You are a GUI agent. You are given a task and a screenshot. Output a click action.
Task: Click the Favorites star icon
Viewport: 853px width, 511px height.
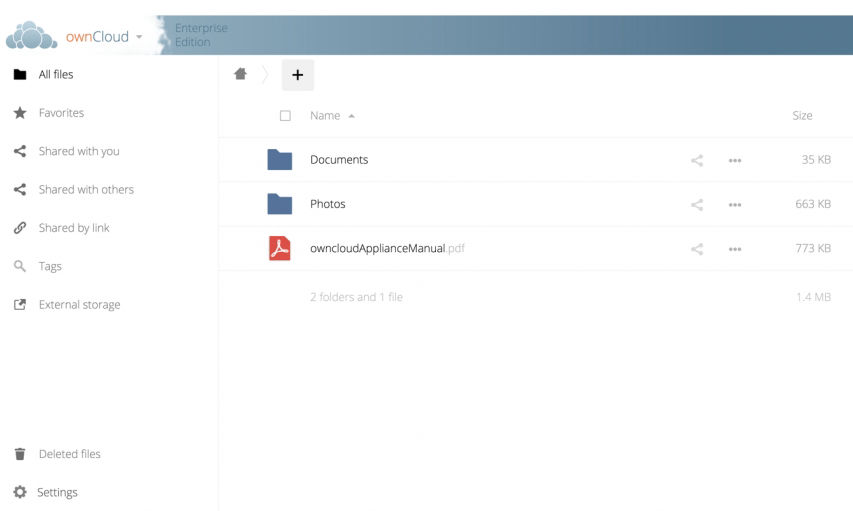click(20, 113)
